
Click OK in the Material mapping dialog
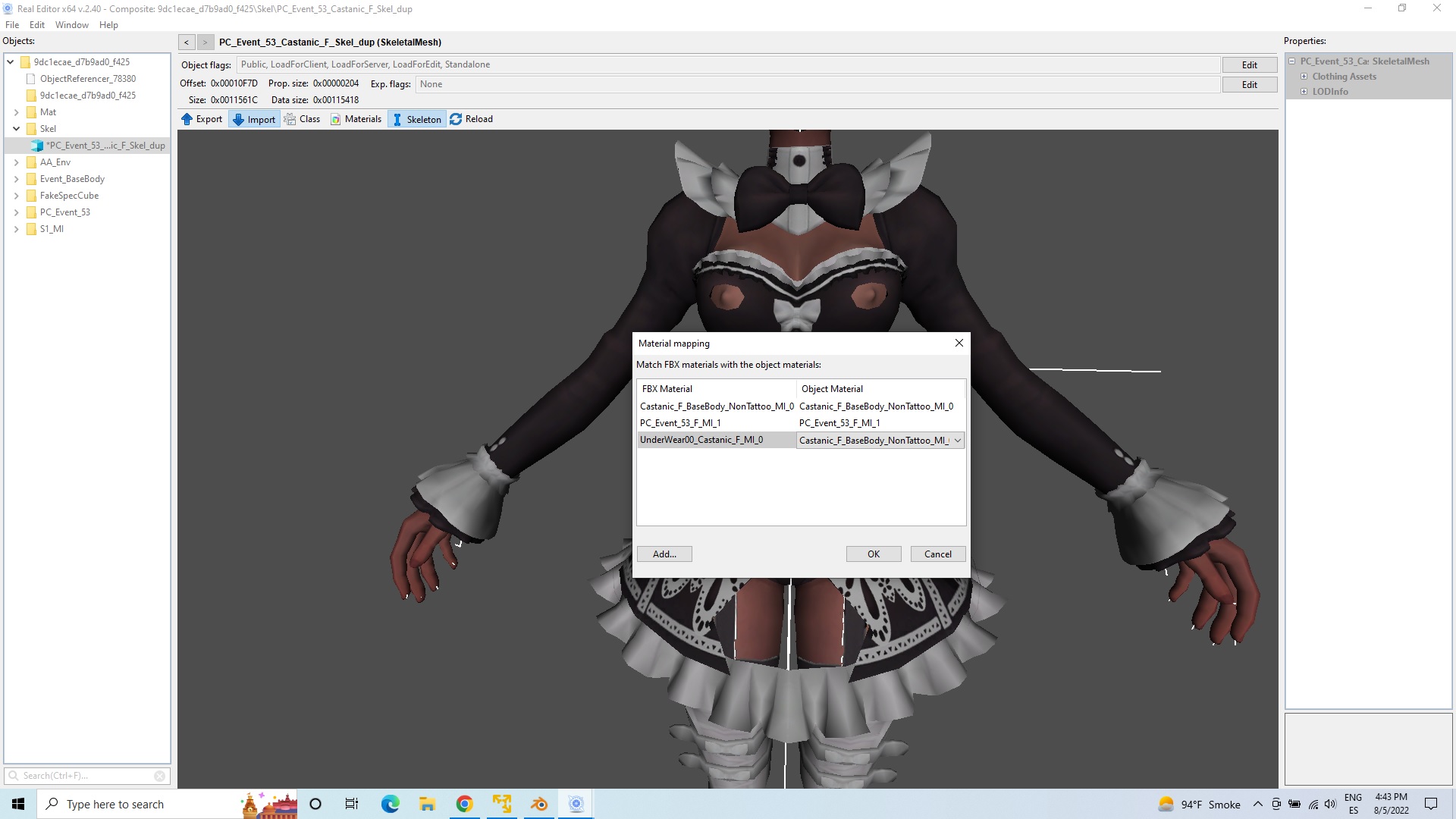click(x=874, y=554)
